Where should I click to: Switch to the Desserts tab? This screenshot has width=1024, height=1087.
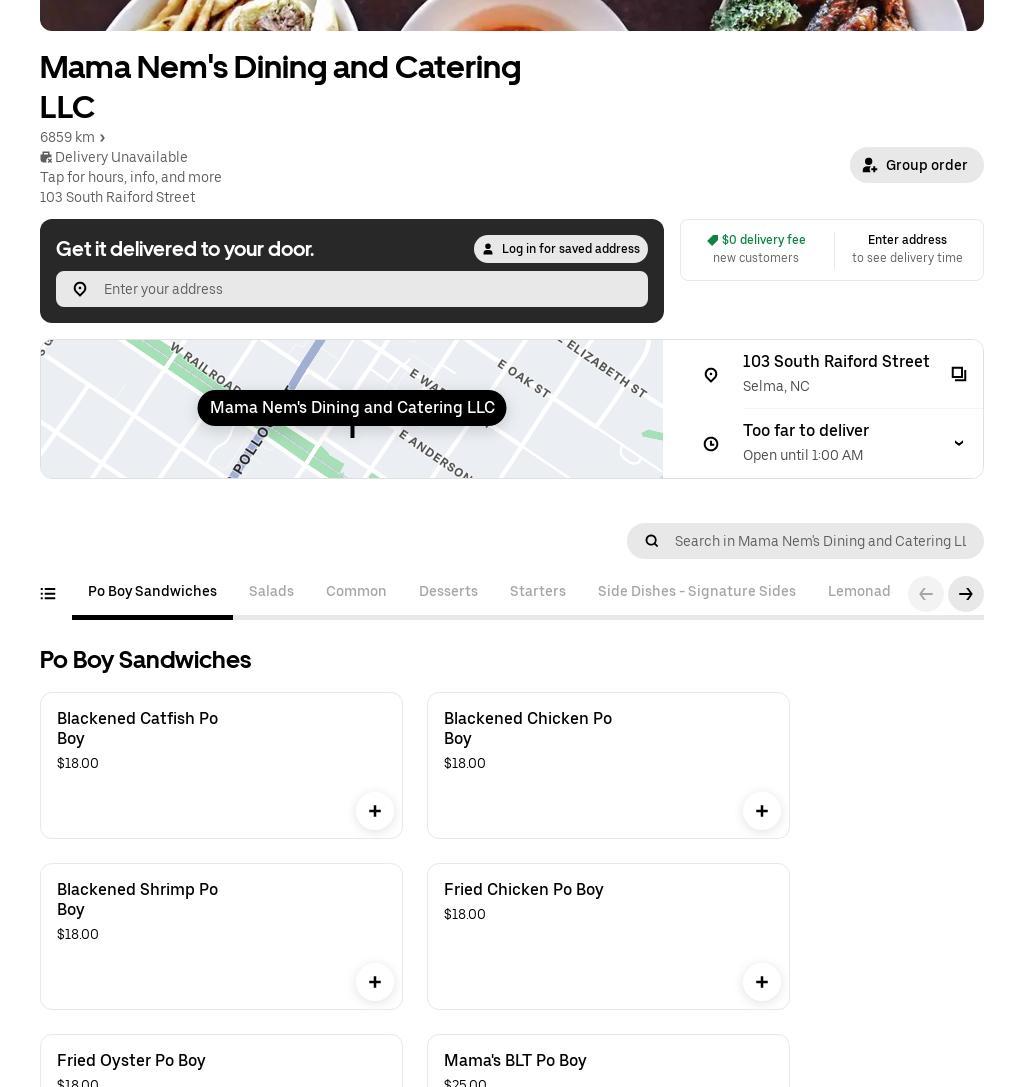coord(448,592)
